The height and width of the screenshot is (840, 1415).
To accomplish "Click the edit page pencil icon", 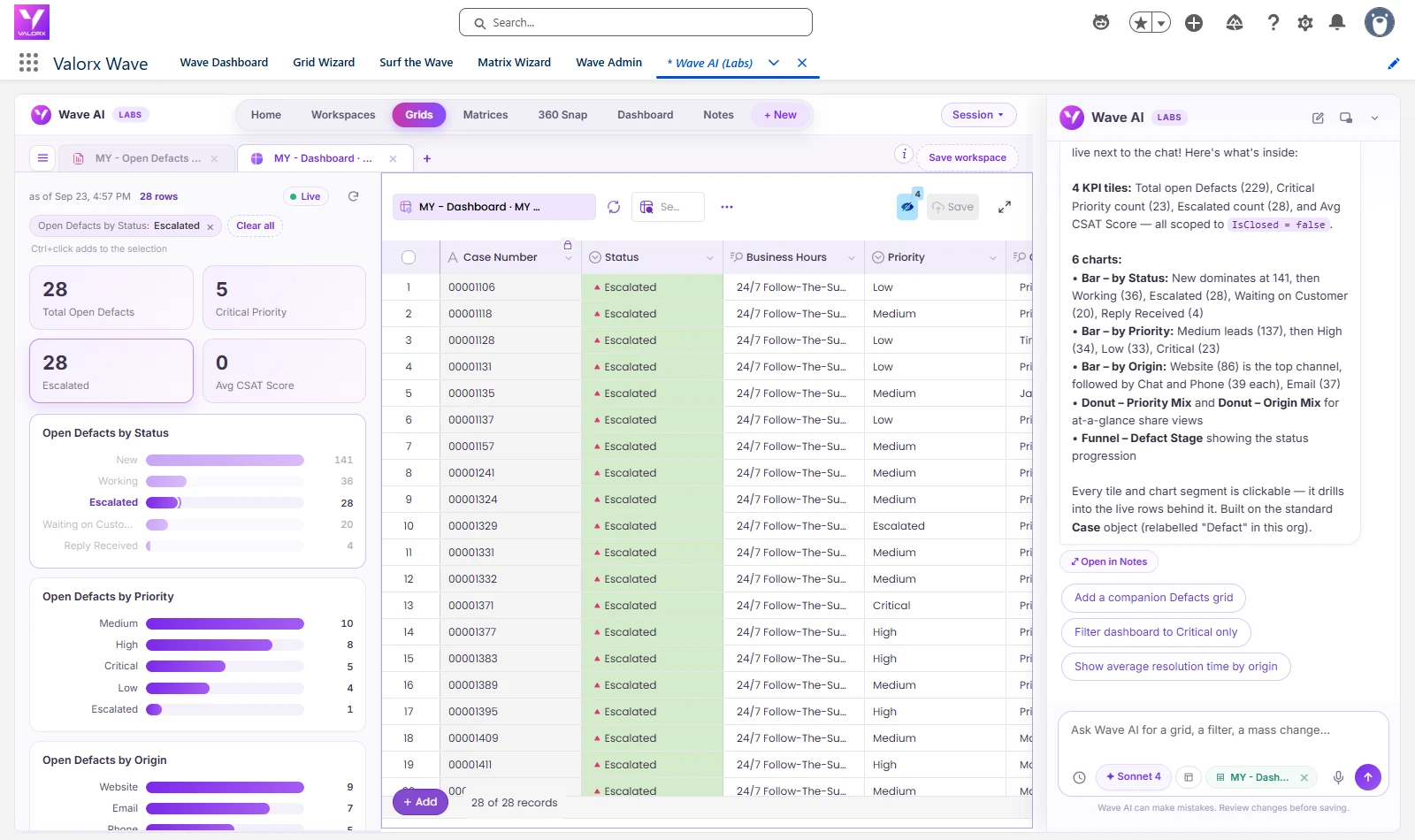I will click(1394, 63).
